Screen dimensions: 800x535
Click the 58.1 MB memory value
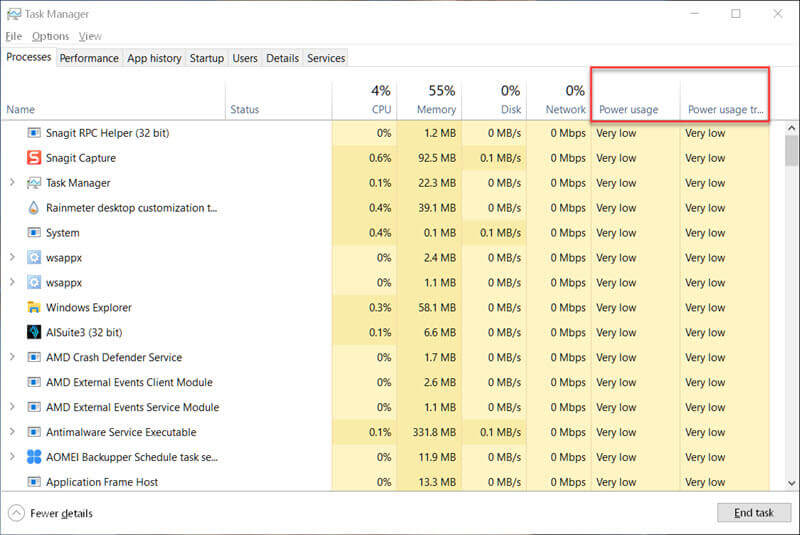point(437,308)
